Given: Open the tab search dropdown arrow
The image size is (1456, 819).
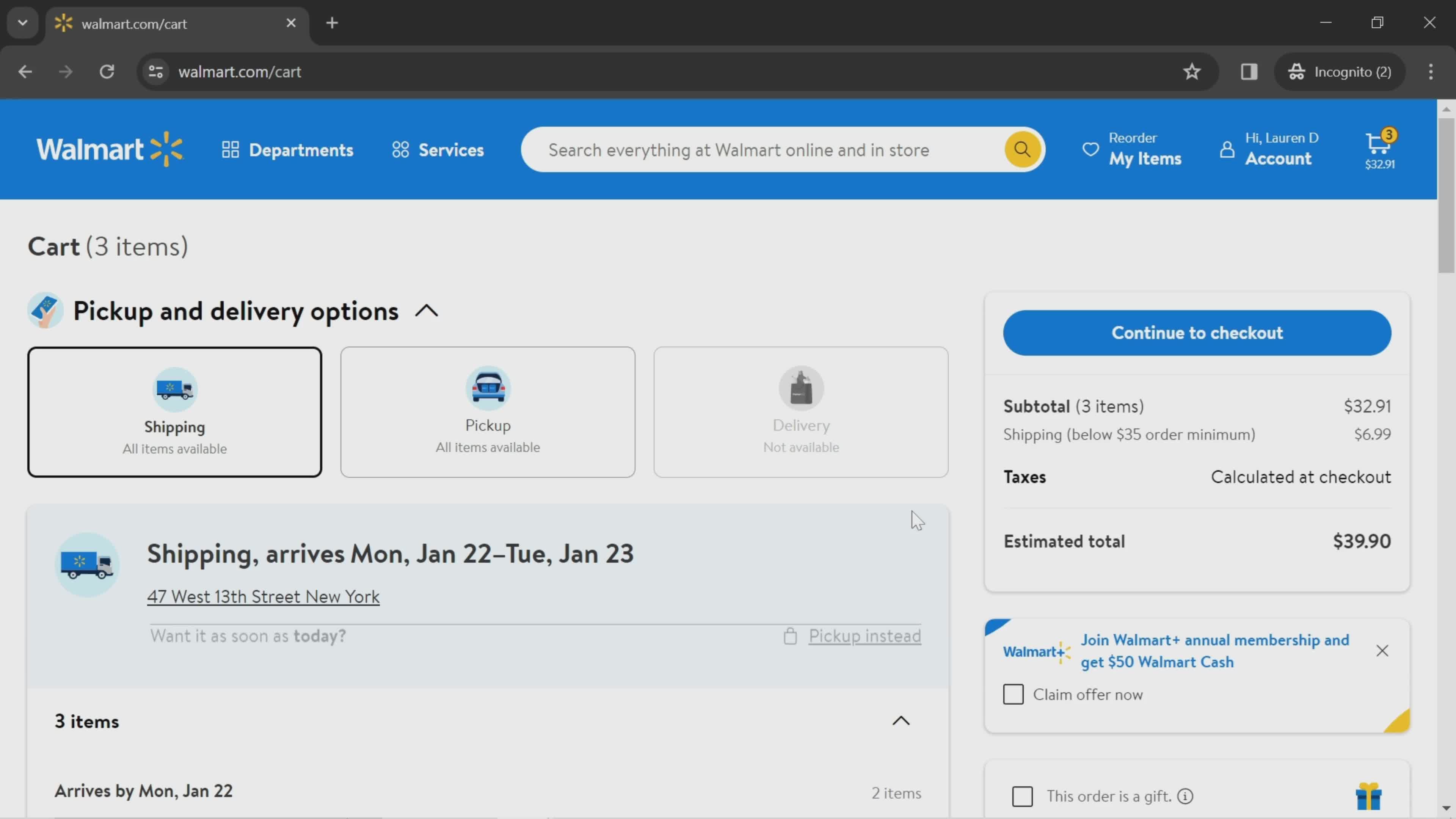Looking at the screenshot, I should click(x=23, y=23).
